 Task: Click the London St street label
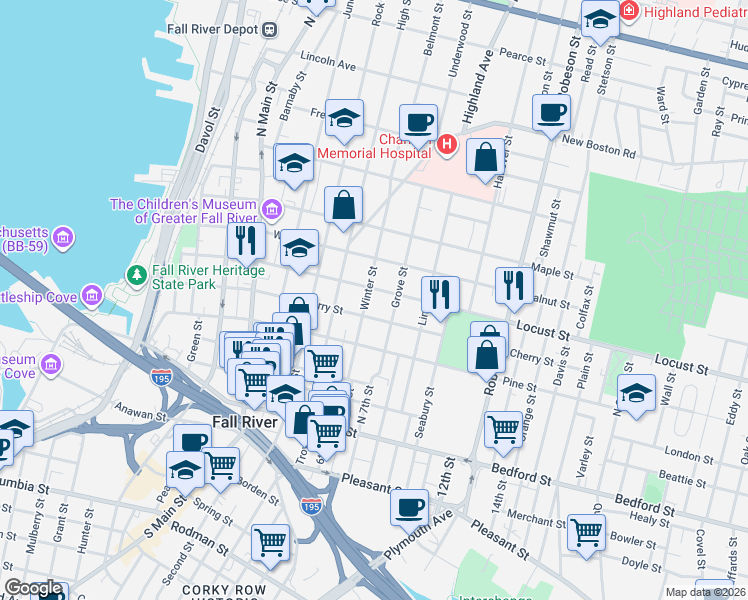click(x=689, y=455)
